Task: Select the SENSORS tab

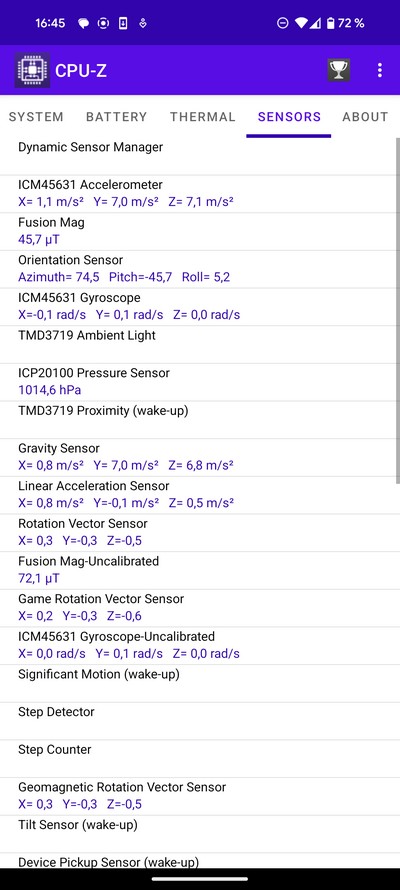Action: coord(289,117)
